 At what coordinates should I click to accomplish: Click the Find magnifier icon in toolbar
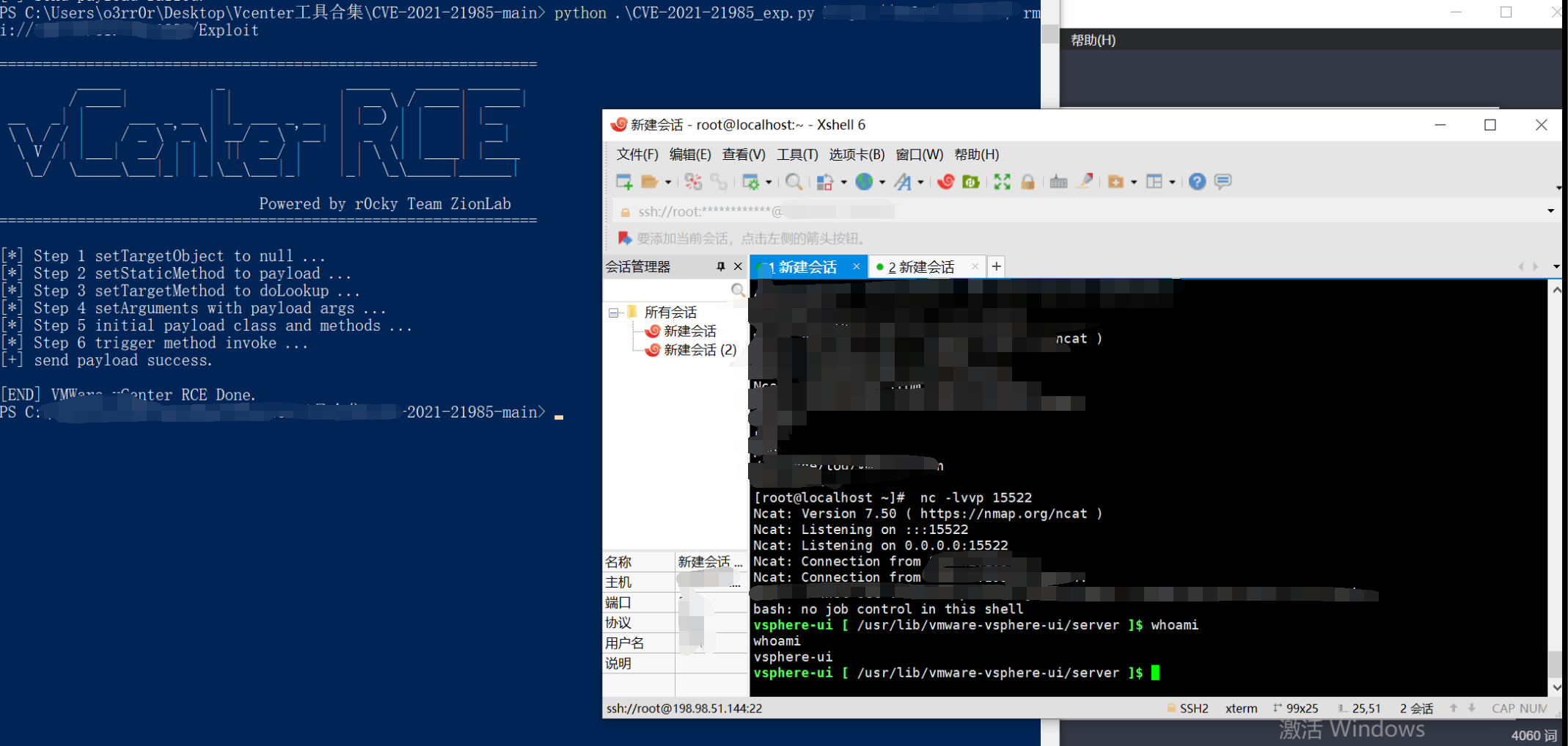pyautogui.click(x=794, y=182)
